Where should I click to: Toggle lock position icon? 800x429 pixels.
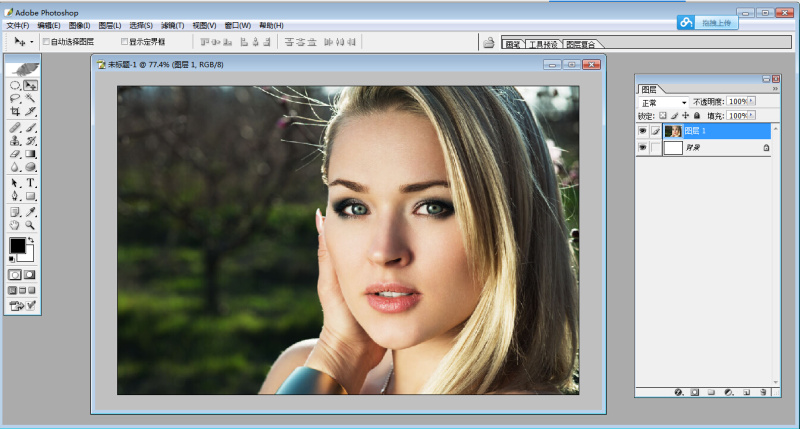pyautogui.click(x=685, y=116)
